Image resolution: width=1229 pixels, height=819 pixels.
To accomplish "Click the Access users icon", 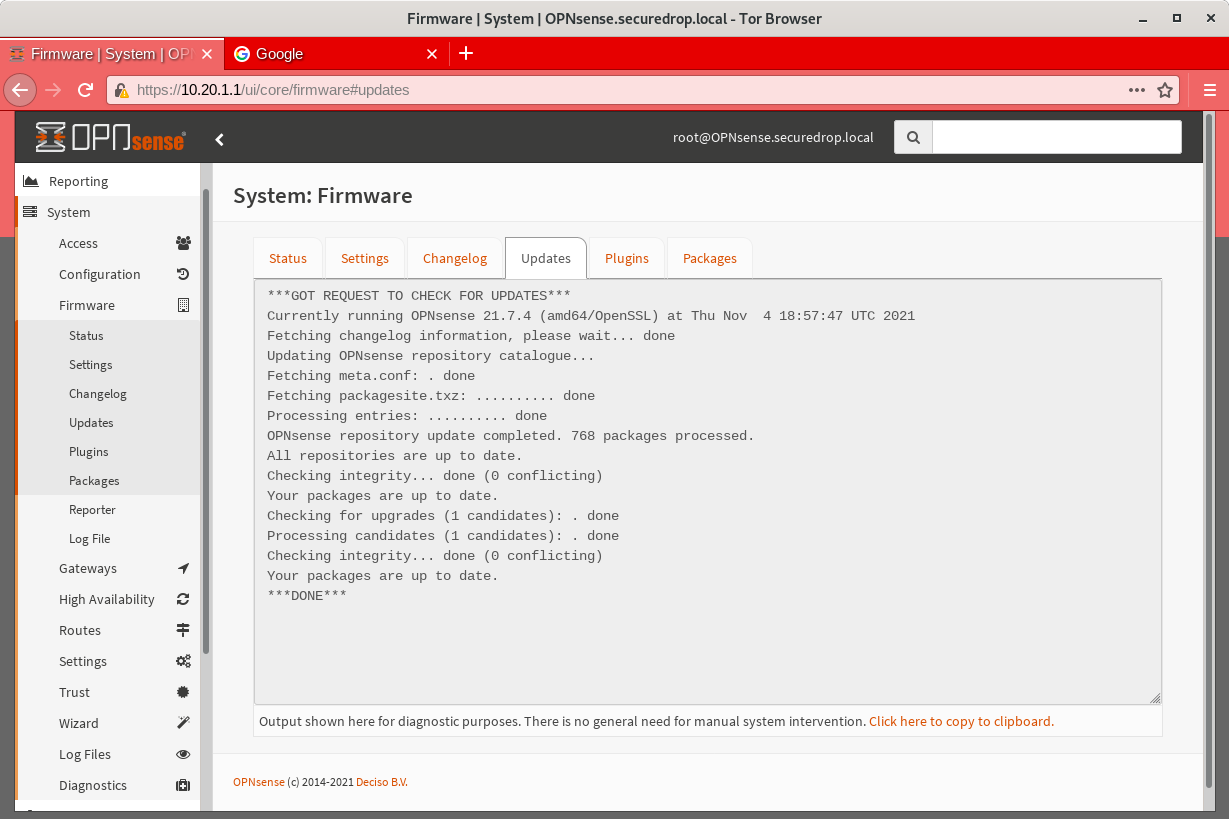I will (182, 243).
